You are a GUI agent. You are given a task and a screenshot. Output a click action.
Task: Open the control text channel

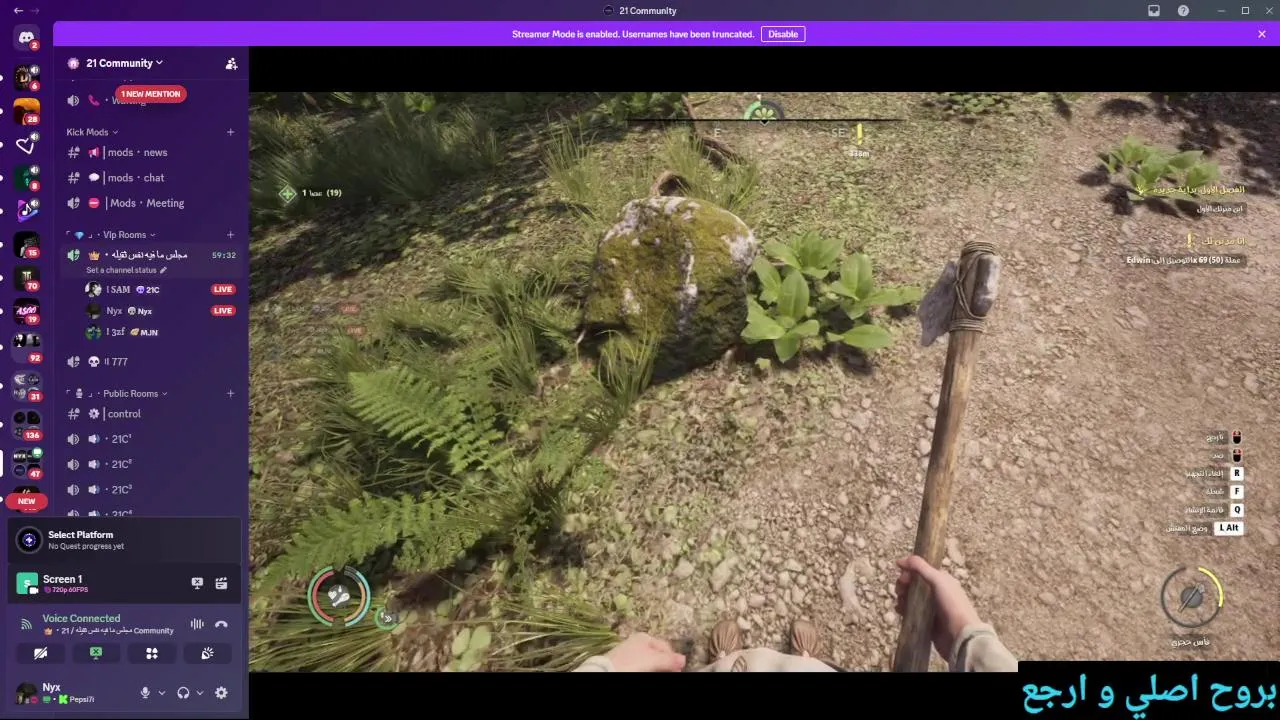(x=152, y=414)
